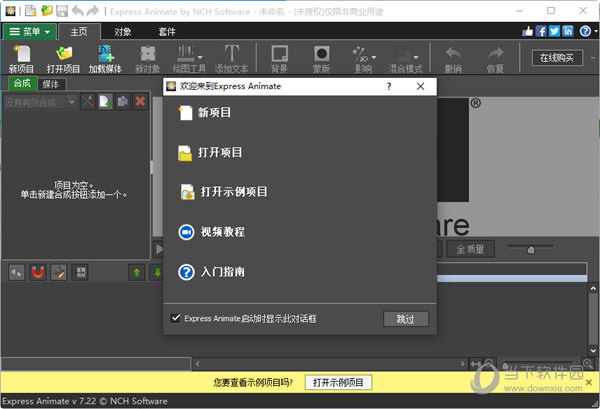Click the save icon in title bar
The height and width of the screenshot is (409, 600).
[62, 11]
